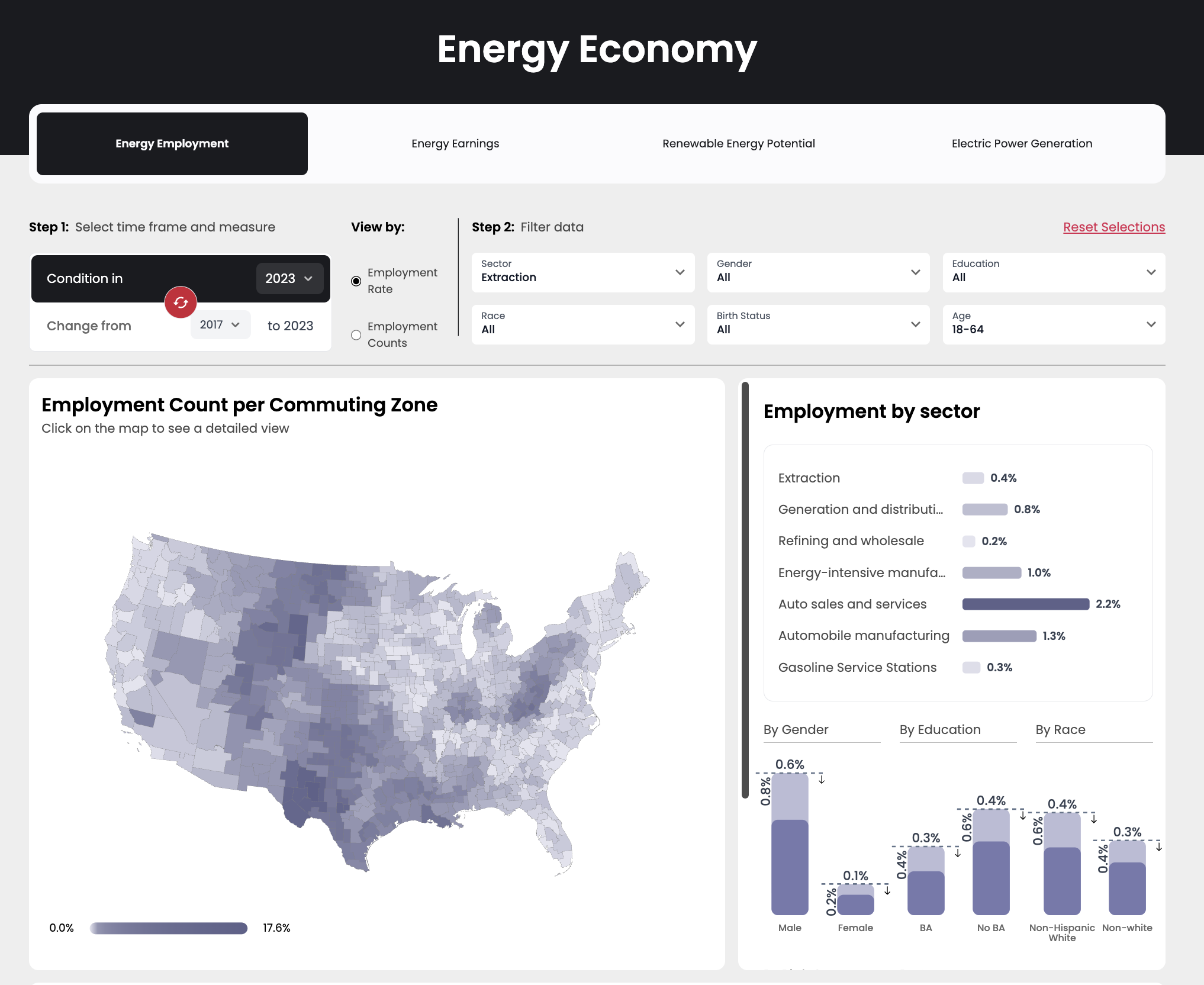The image size is (1204, 985).
Task: Click the Reset Selections link
Action: (x=1113, y=227)
